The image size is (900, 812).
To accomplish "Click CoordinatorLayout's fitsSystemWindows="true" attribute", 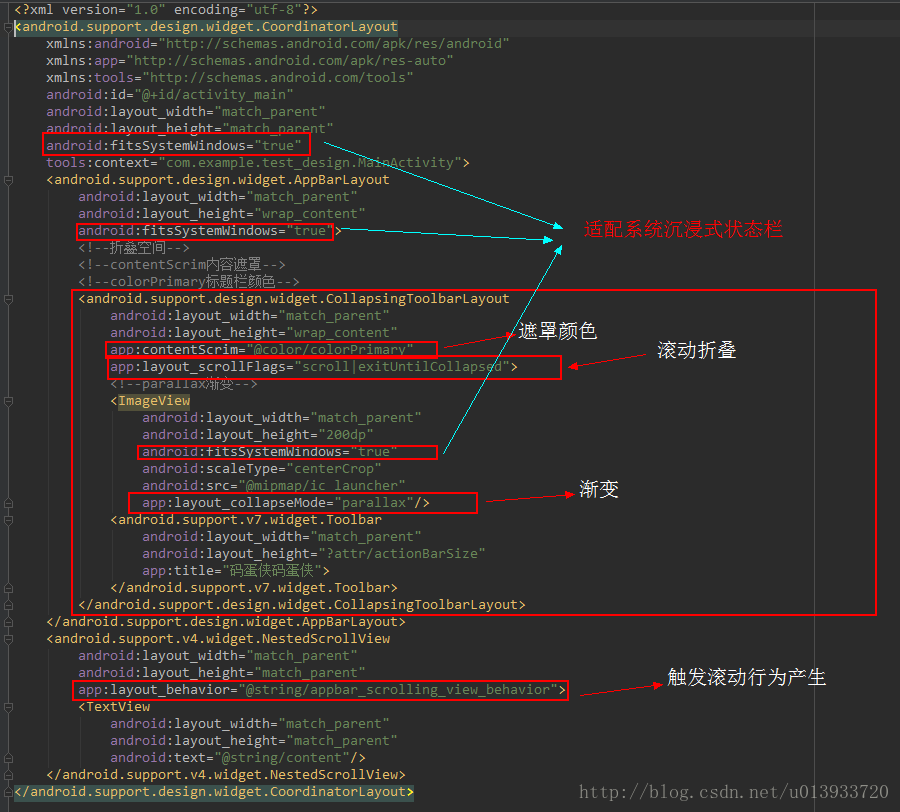I will (174, 146).
